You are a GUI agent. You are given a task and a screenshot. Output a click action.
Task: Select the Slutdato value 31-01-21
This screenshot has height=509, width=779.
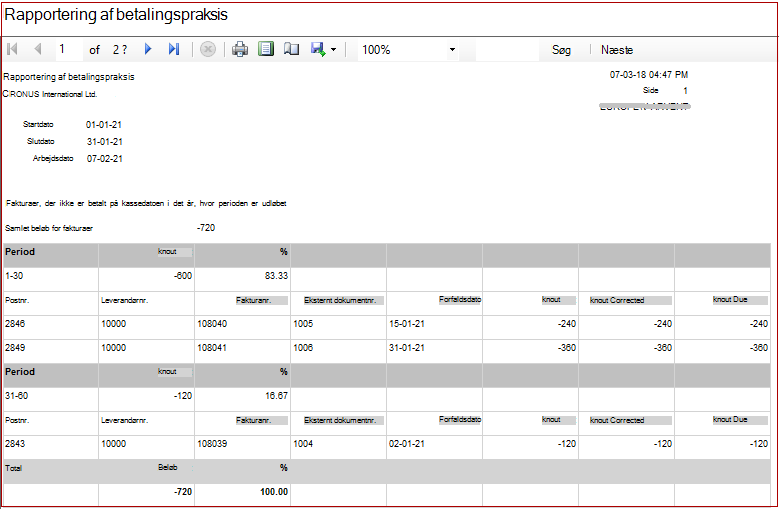105,142
